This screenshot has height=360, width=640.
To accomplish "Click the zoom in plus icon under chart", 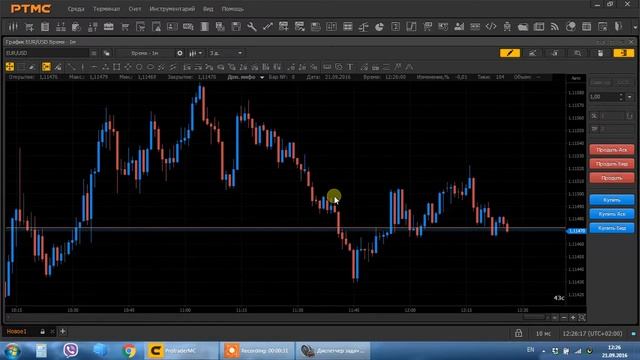I will tap(573, 317).
